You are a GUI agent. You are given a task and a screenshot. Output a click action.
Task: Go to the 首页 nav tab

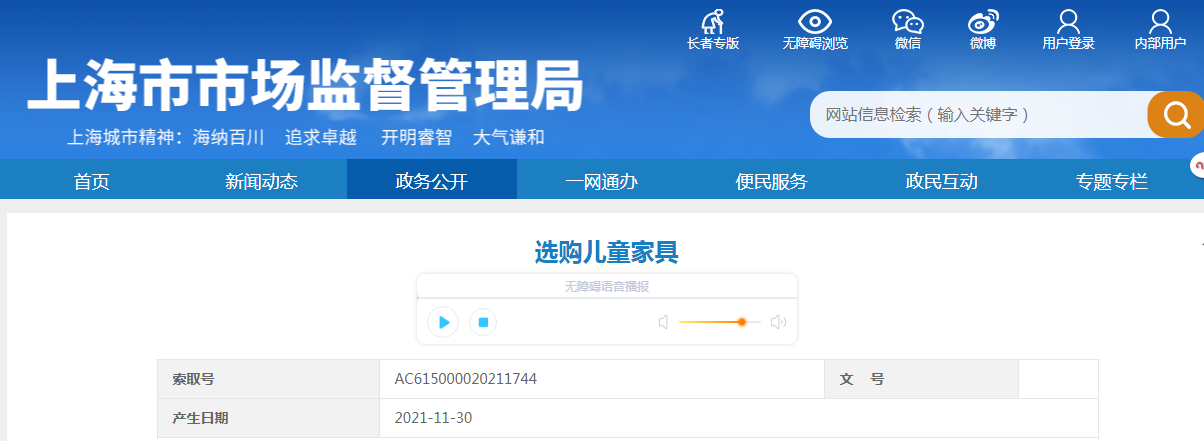(91, 182)
